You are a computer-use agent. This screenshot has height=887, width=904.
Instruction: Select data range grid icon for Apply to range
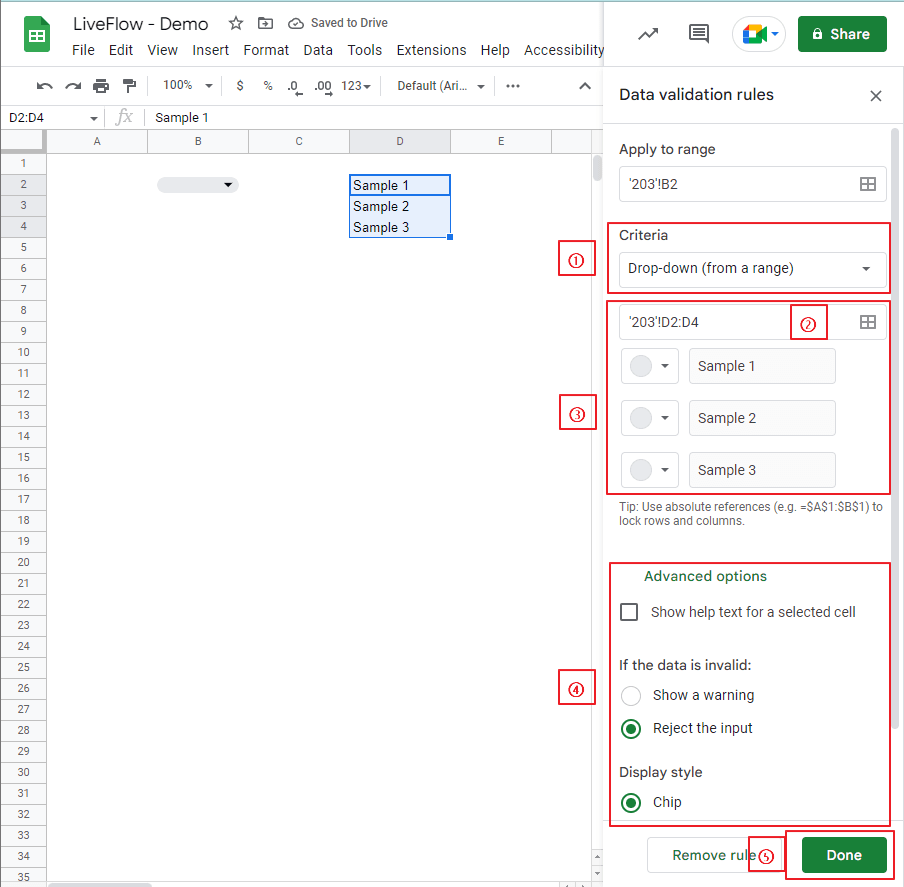pos(868,184)
